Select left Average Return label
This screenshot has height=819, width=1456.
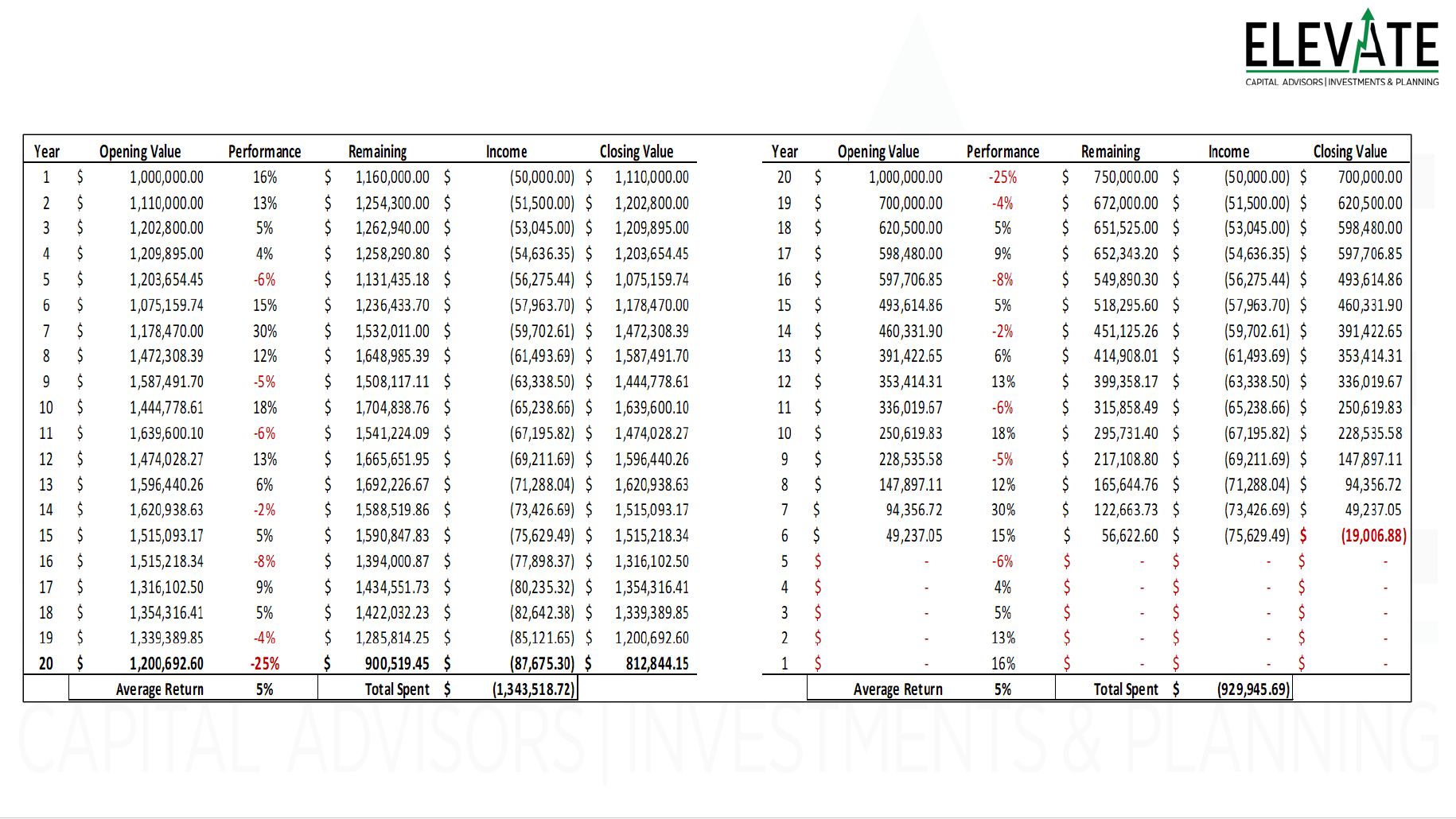tap(159, 689)
